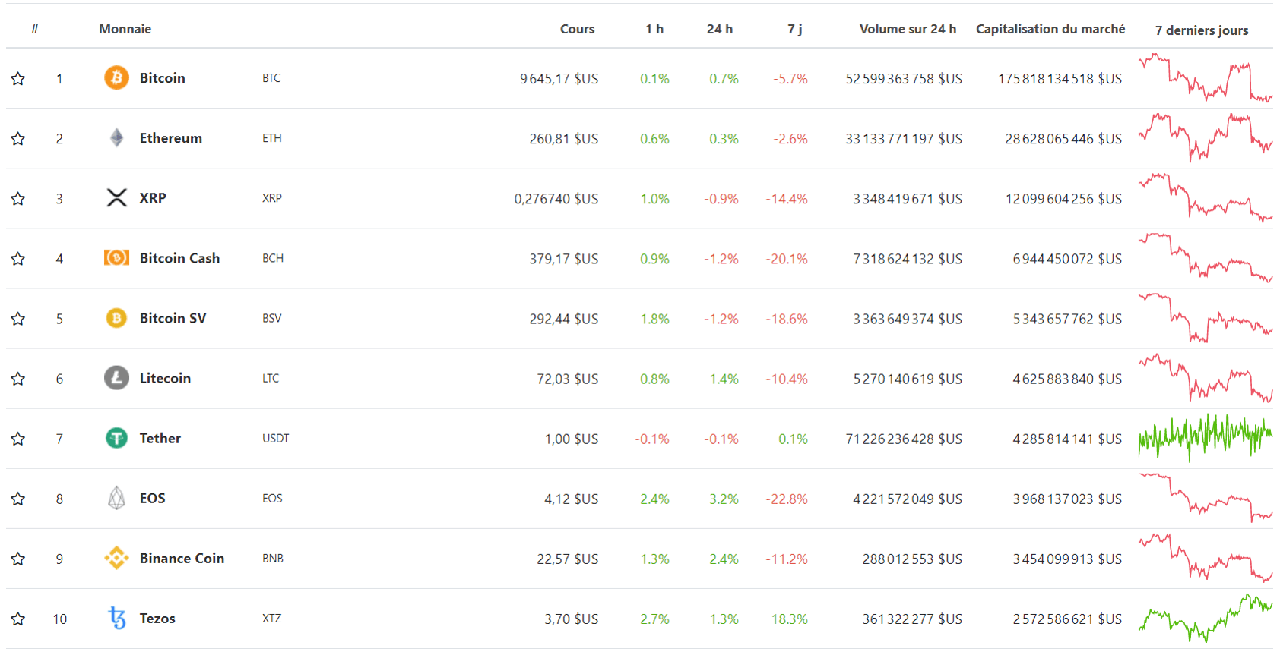
Task: Click the Tezos logo icon
Action: (x=117, y=618)
